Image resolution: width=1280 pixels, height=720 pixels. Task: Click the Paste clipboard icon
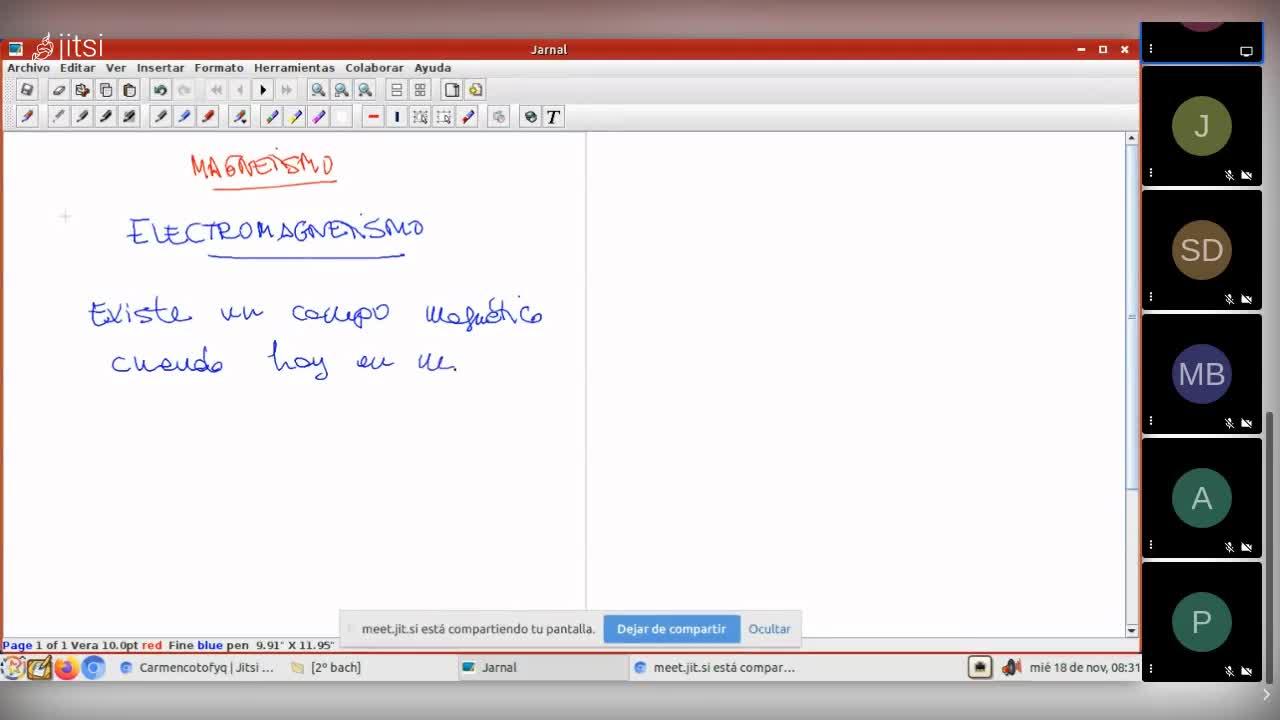tap(129, 90)
